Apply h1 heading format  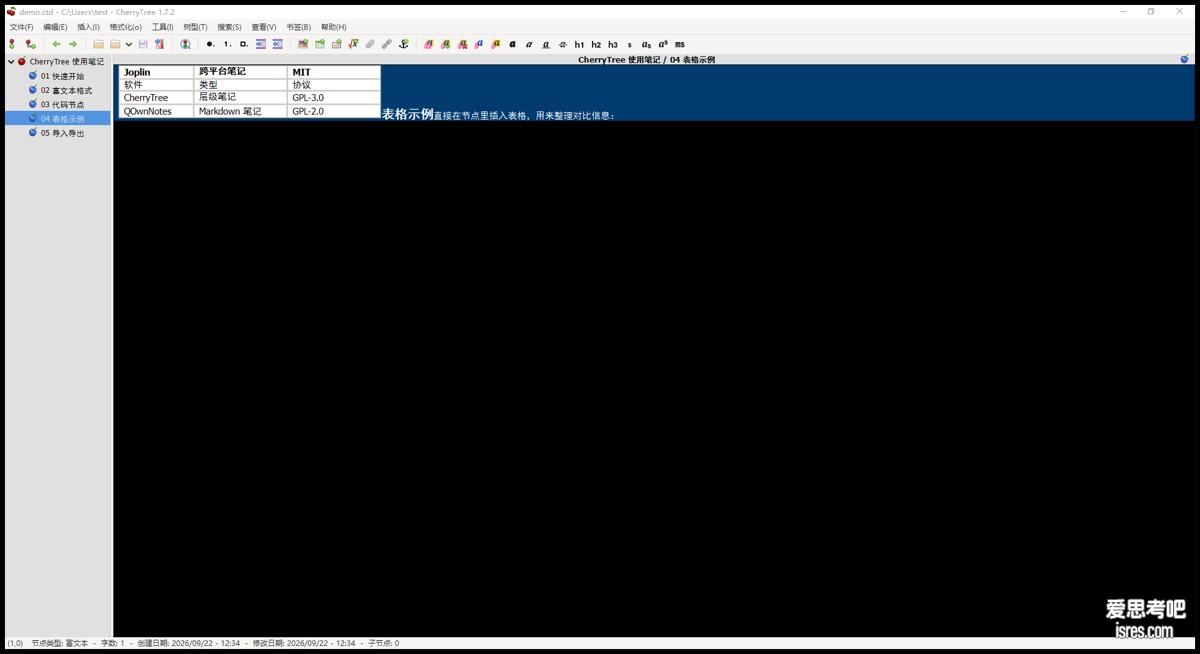(579, 44)
